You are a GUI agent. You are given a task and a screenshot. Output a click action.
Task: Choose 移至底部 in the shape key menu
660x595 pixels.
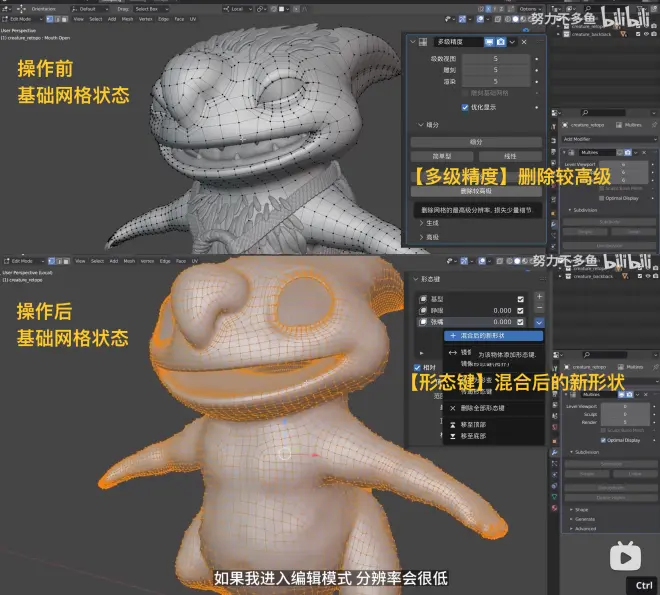(x=493, y=436)
